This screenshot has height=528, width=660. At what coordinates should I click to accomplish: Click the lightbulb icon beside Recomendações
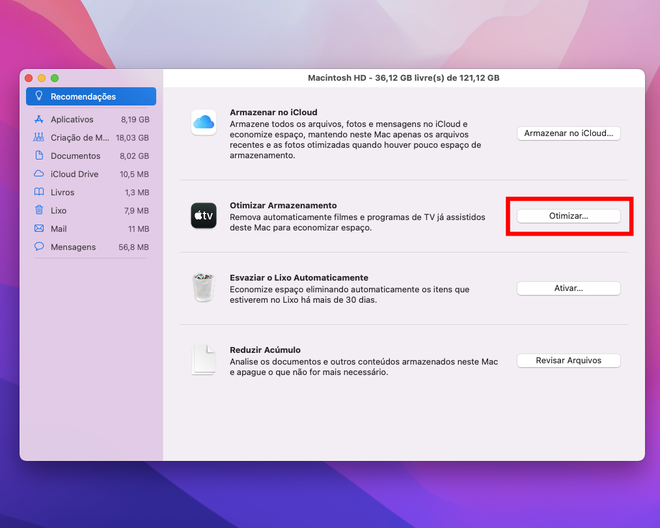click(39, 96)
